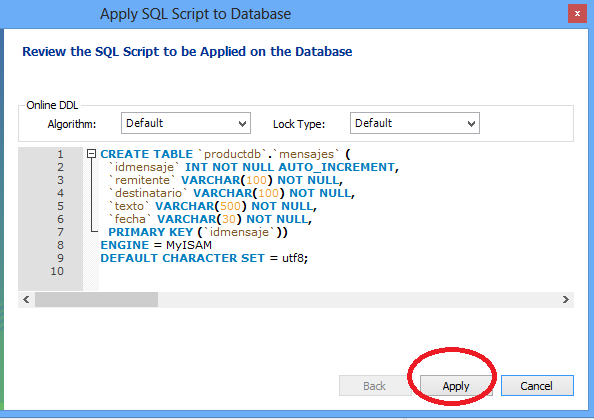Viewport: 594px width, 420px height.
Task: Click the Algorithm label
Action: (72, 124)
